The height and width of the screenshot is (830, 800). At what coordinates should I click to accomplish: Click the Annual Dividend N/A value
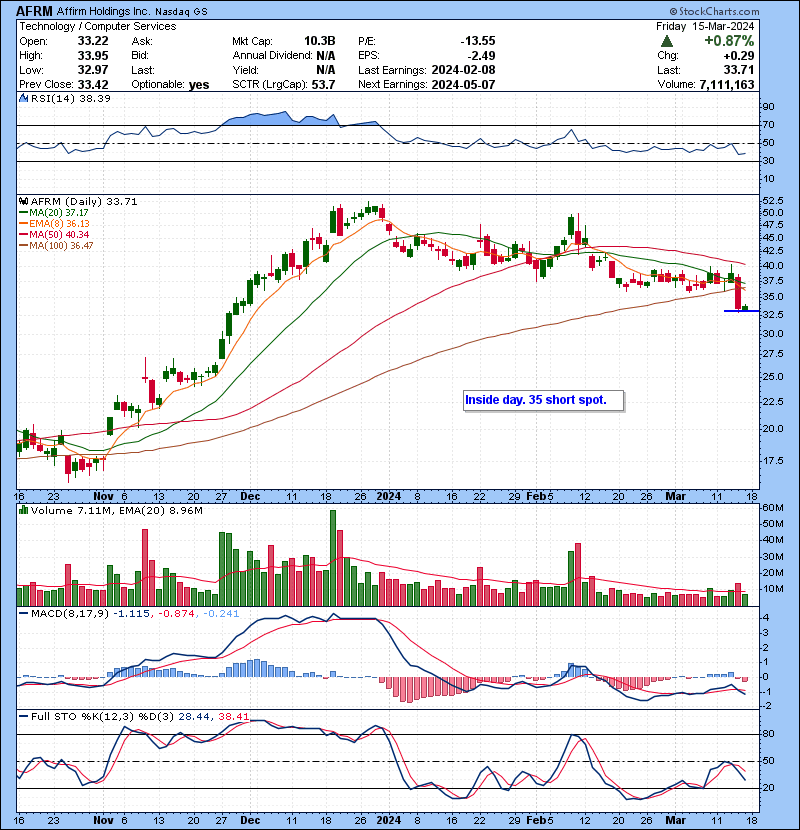coord(326,56)
